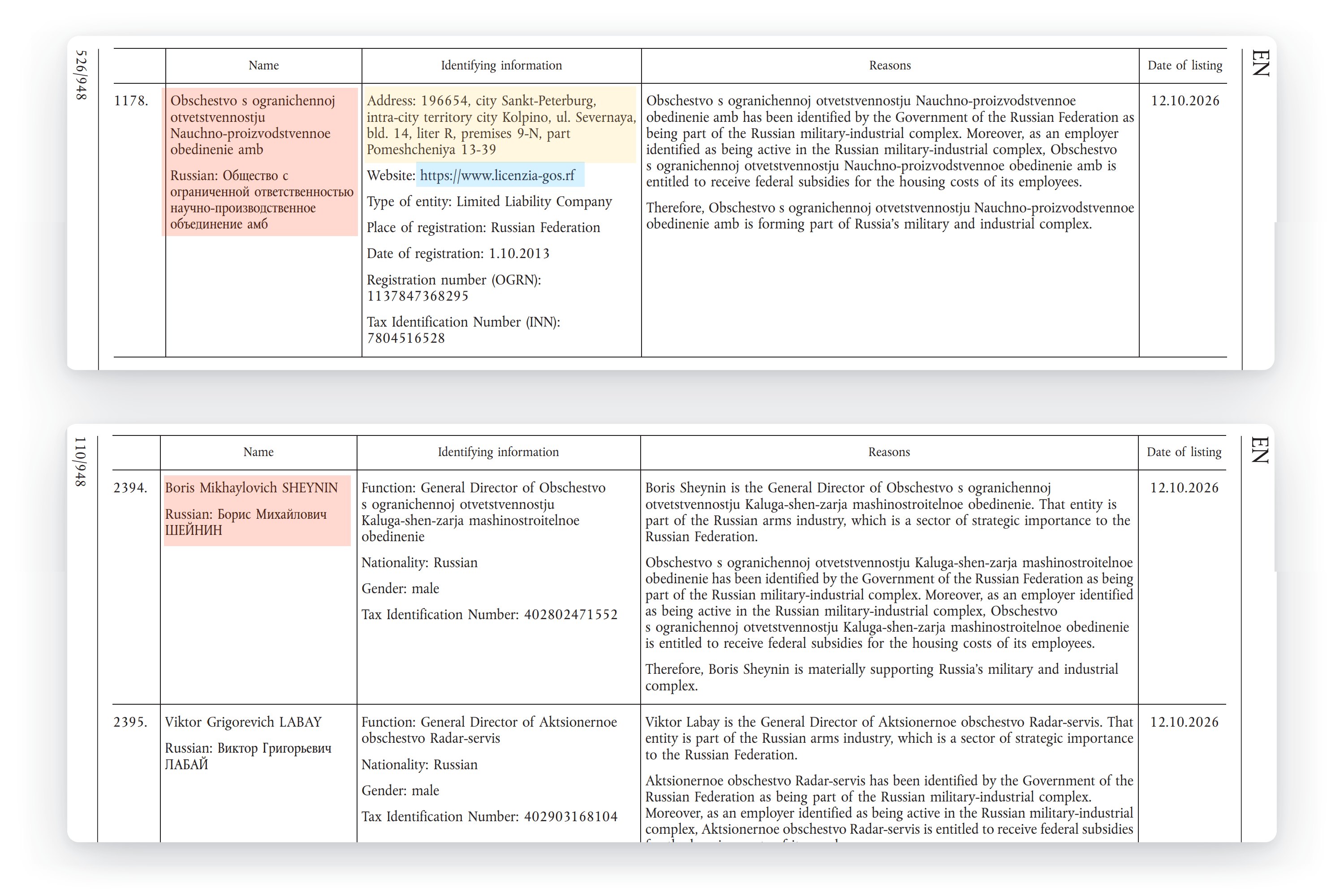Click the Type of entity: Limited Liability Company line
This screenshot has height=896, width=1344.
point(489,202)
